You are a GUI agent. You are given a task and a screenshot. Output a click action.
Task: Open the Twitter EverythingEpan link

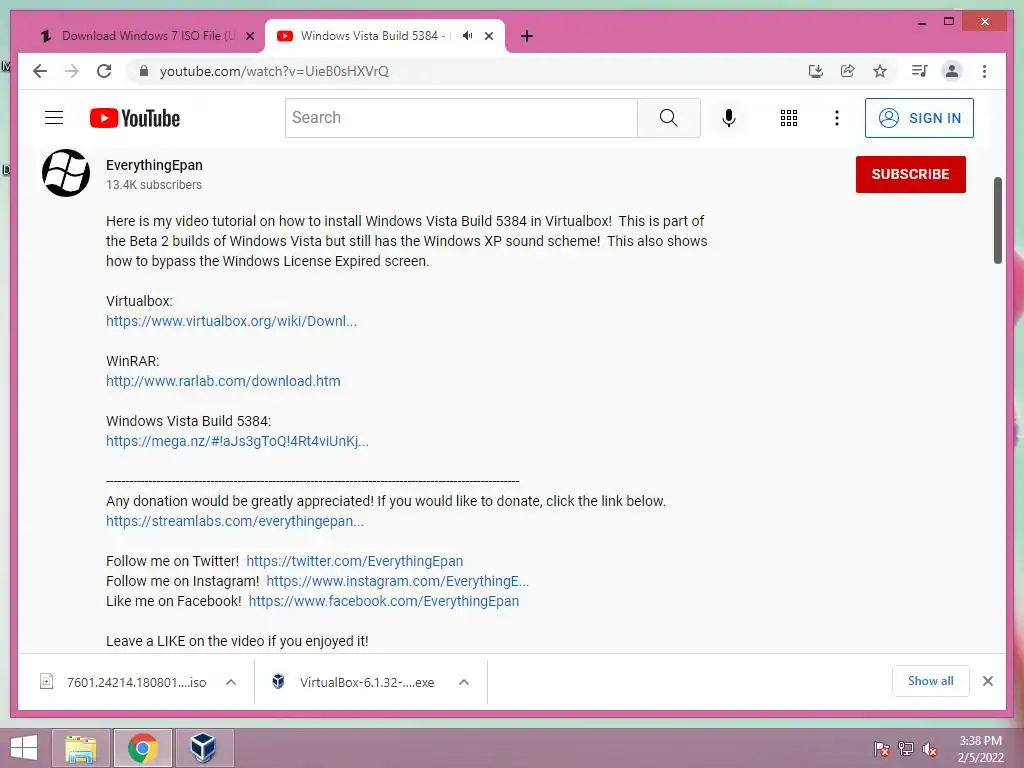pos(355,561)
